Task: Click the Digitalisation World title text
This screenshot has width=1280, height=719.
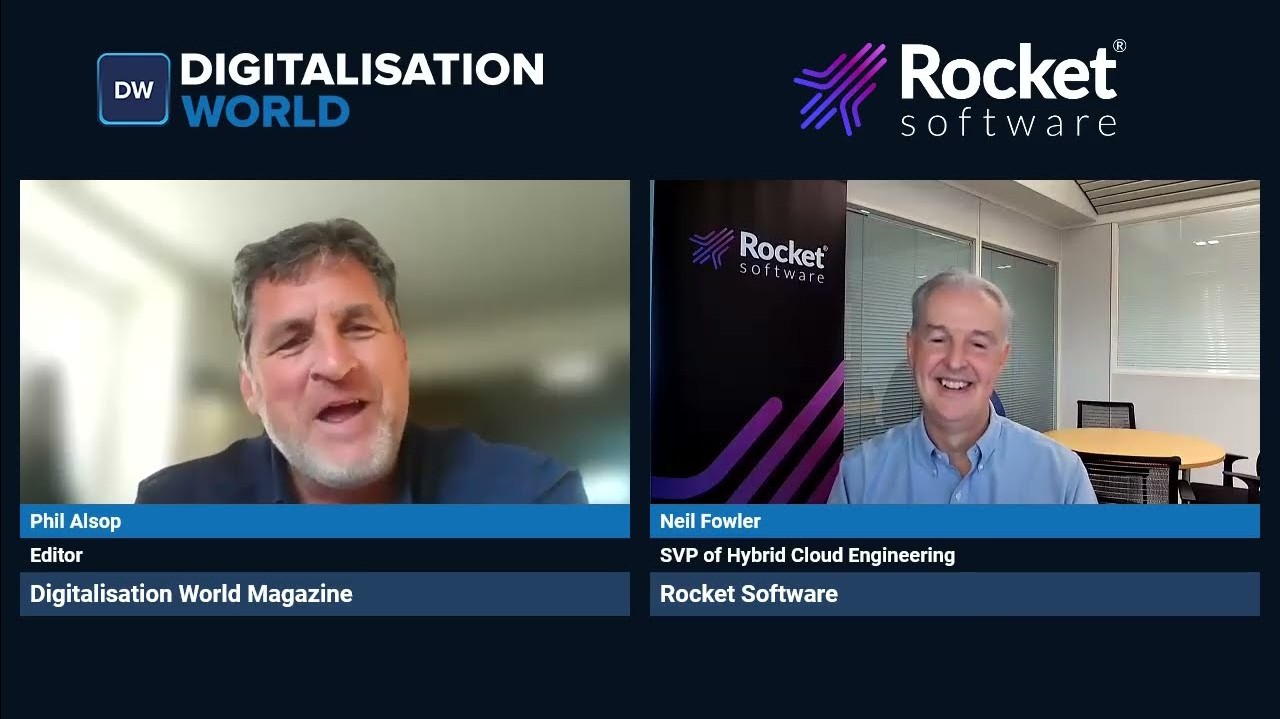Action: pos(362,89)
